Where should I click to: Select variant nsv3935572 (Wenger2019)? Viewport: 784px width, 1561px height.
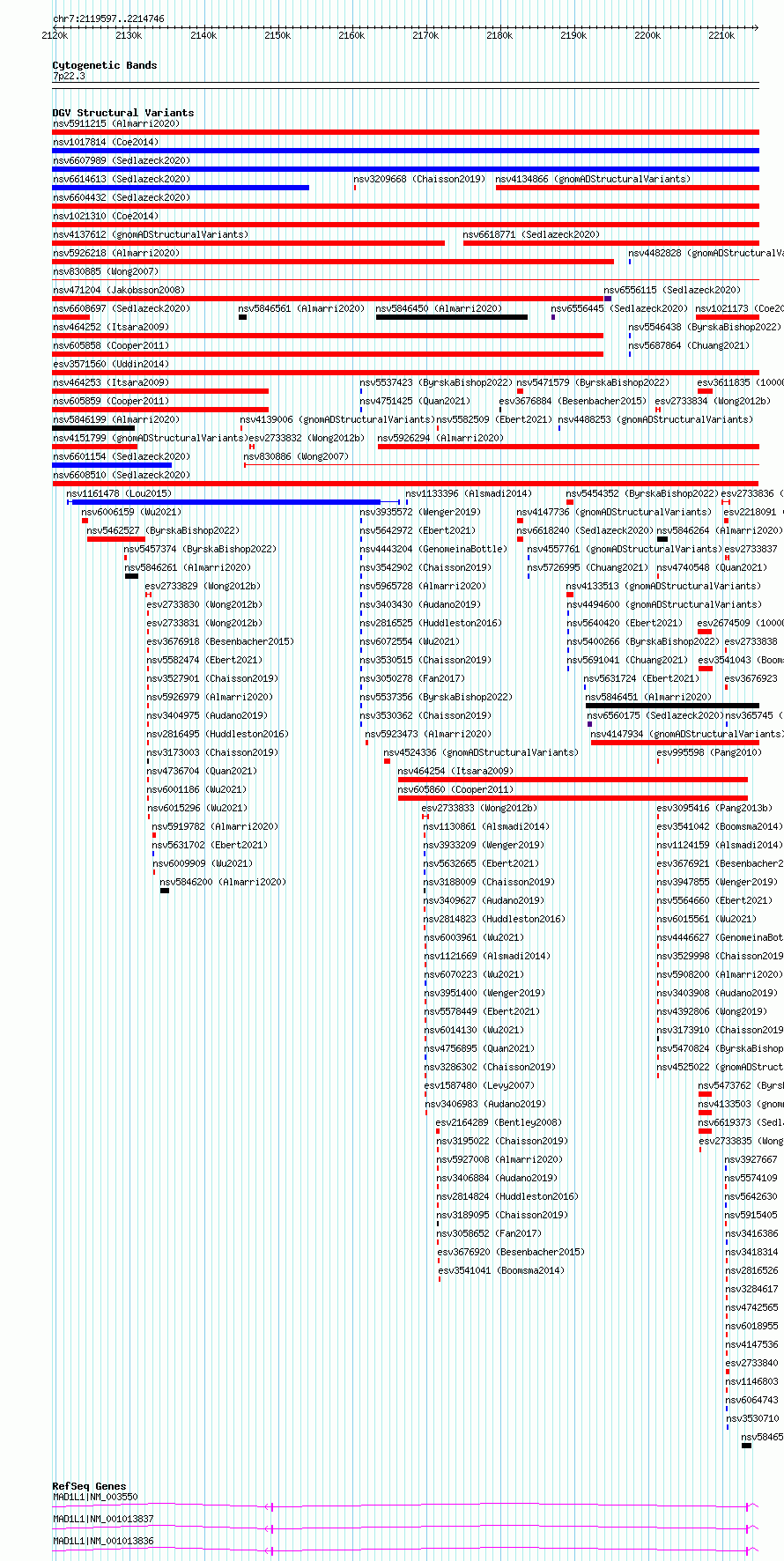tap(420, 513)
